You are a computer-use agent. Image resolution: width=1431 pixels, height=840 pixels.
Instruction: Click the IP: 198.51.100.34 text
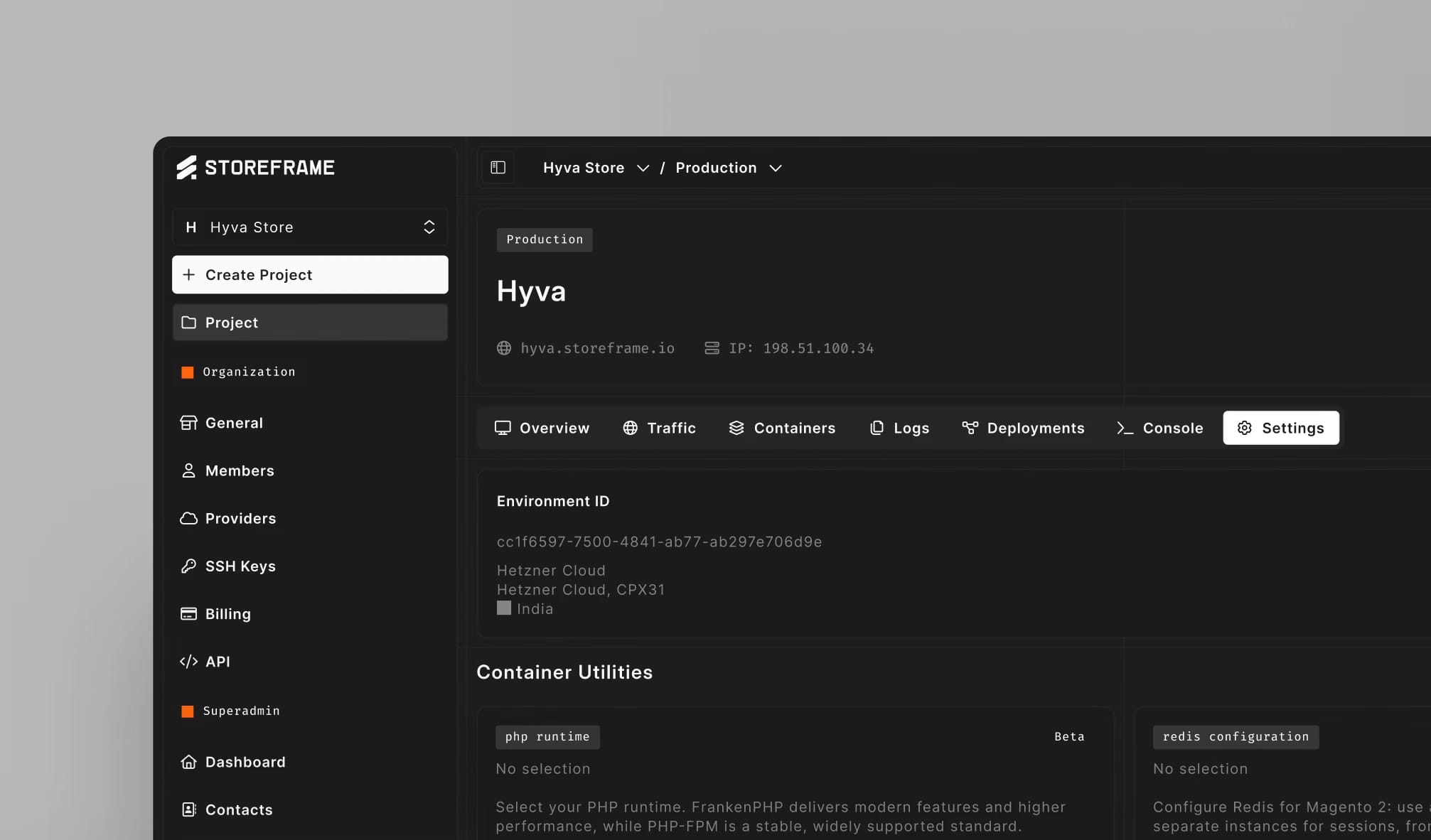tap(801, 348)
